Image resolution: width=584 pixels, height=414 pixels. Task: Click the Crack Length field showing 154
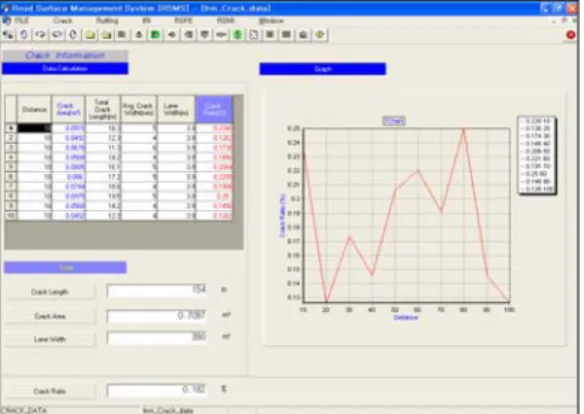[x=156, y=290]
